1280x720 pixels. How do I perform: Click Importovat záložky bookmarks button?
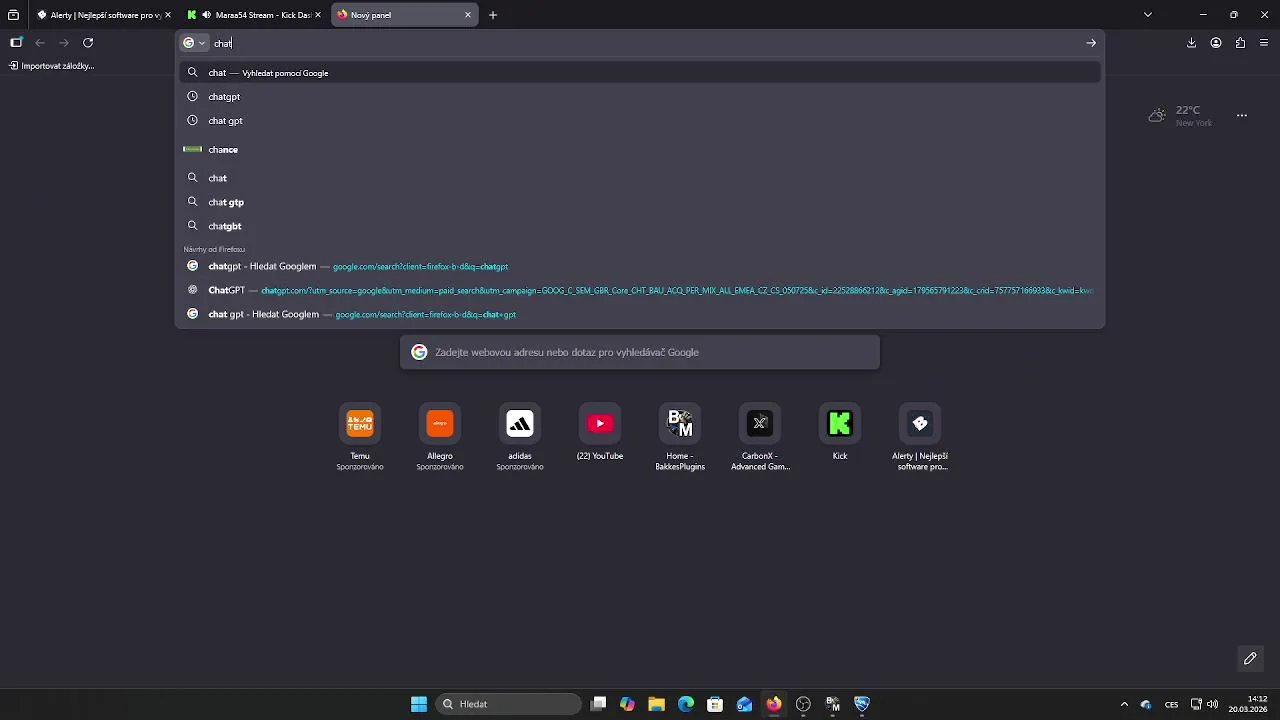(x=52, y=66)
